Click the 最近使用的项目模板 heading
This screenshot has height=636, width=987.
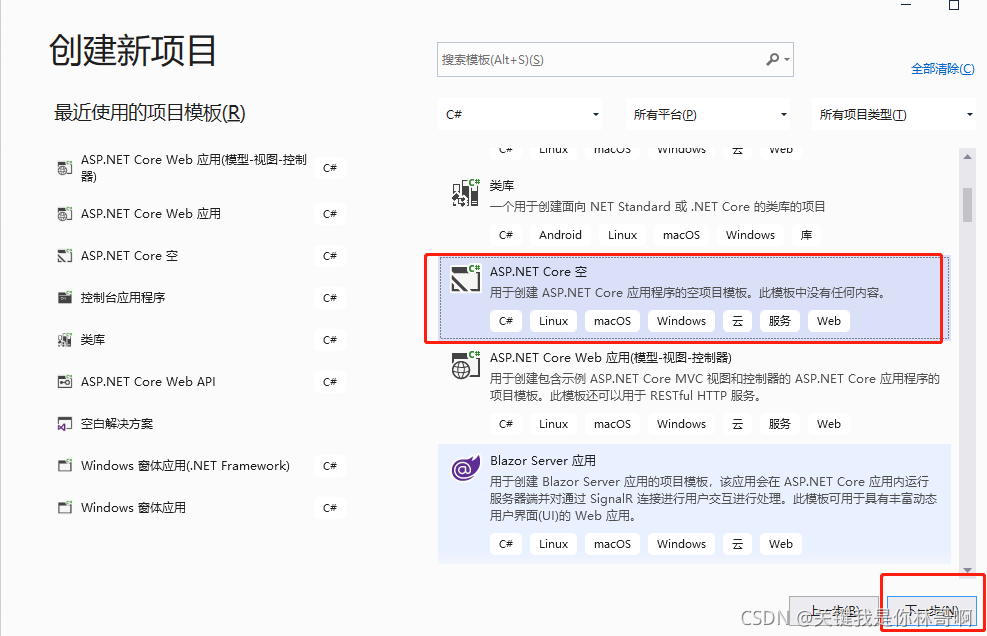tap(150, 113)
